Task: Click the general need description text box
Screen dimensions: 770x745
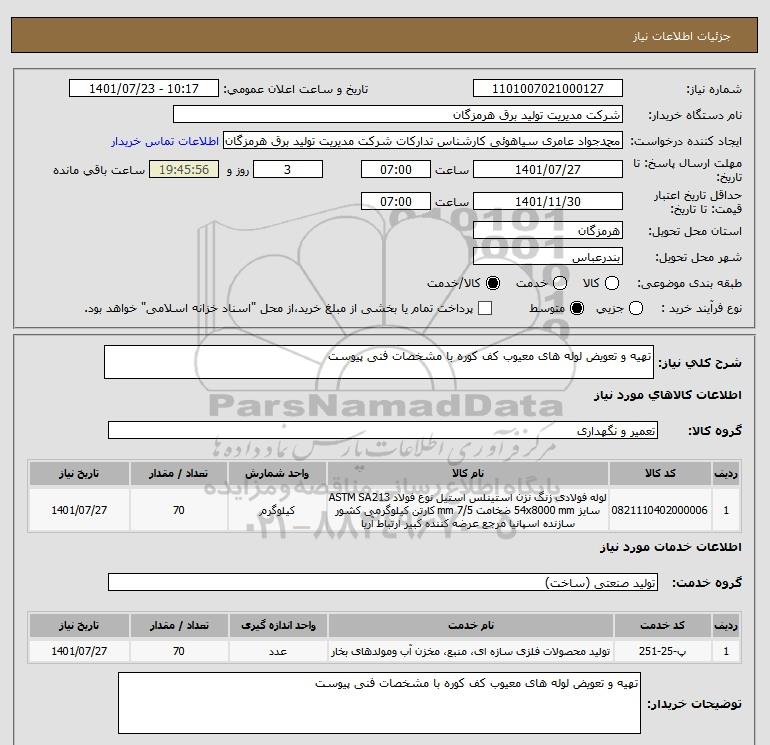Action: (x=379, y=362)
